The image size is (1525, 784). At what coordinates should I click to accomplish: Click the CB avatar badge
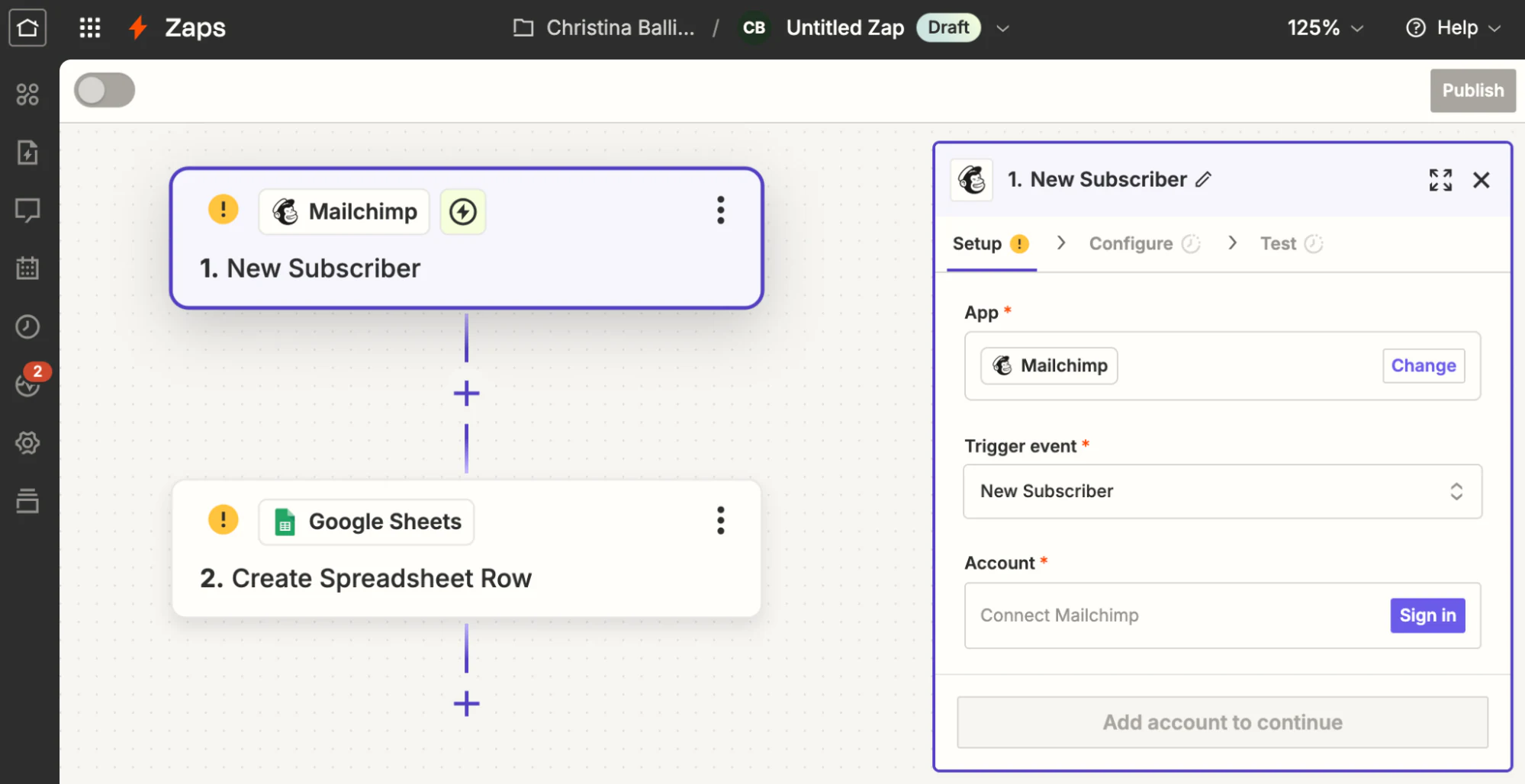[x=754, y=28]
